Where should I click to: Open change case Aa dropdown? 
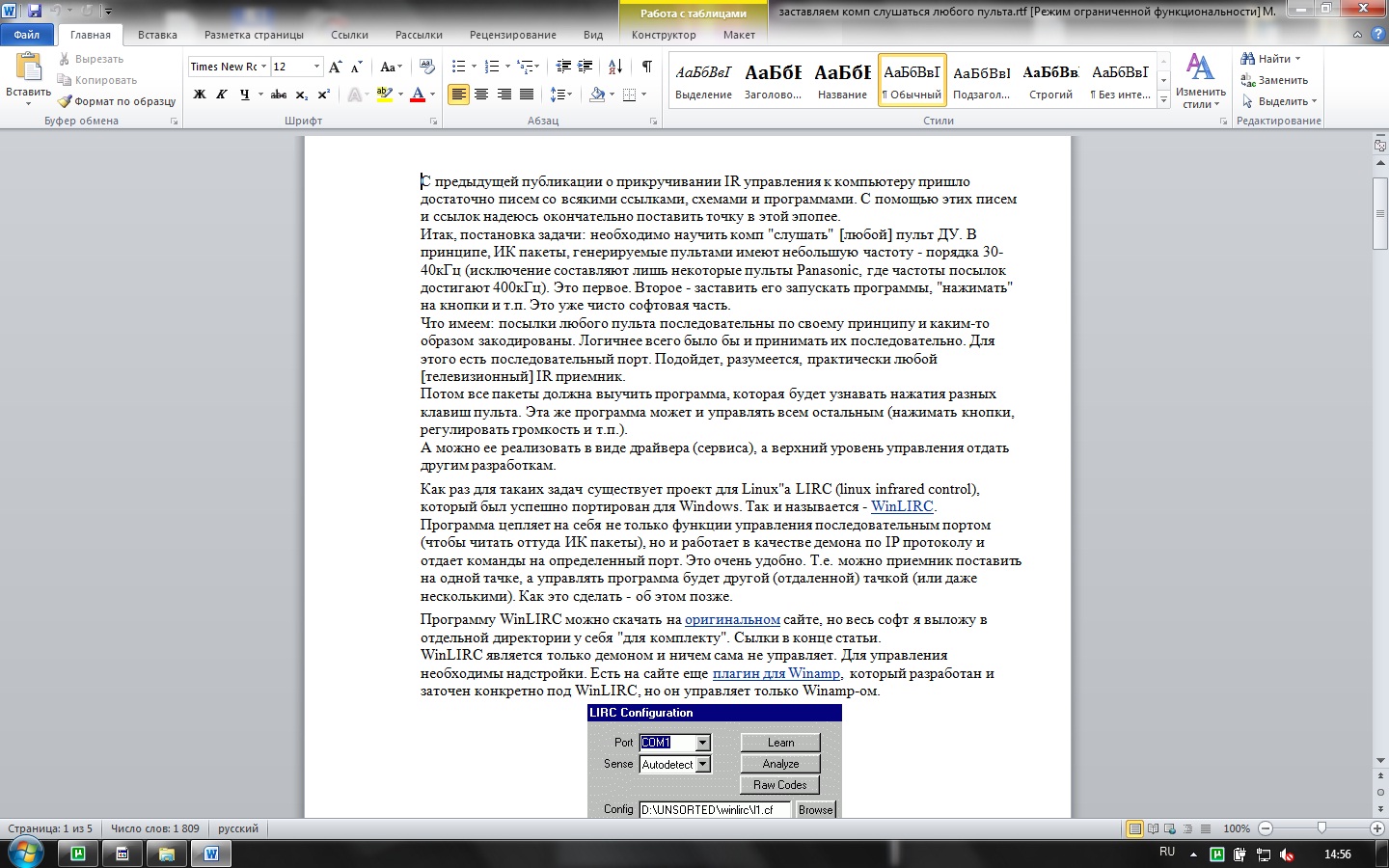pos(391,67)
